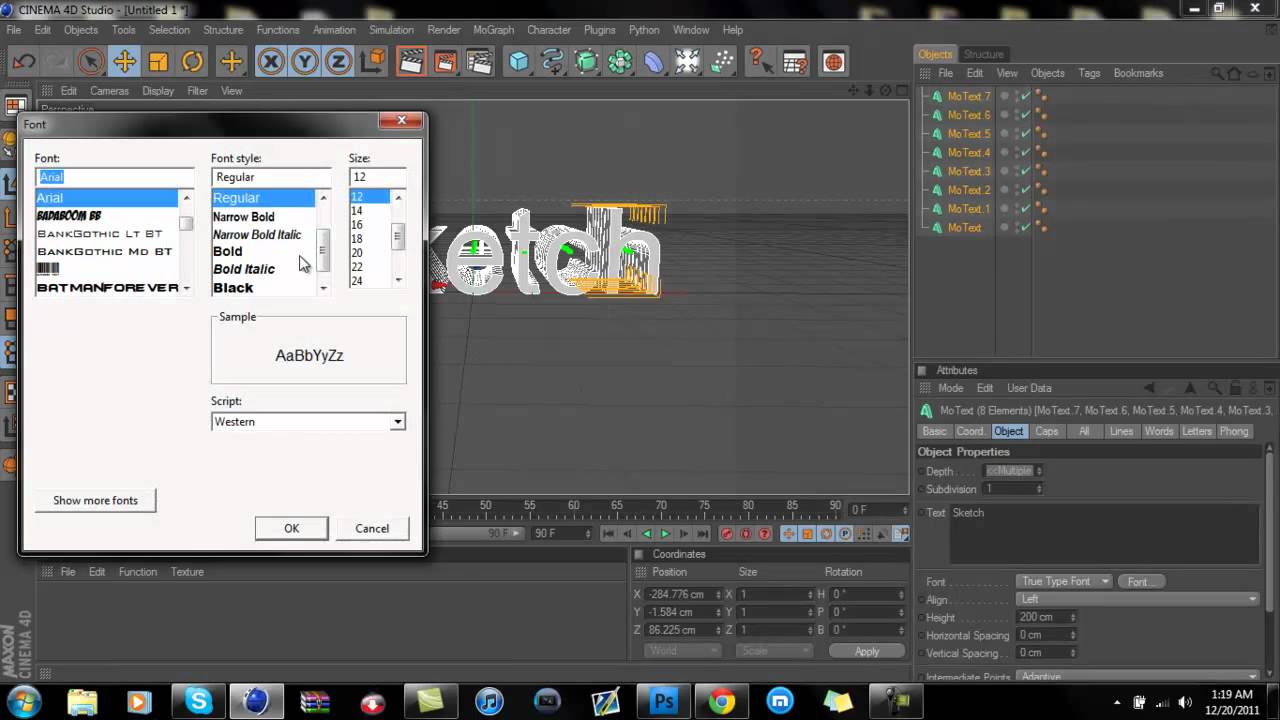Screen dimensions: 1280x720
Task: Toggle visibility dot for MoText.3
Action: pos(1004,171)
